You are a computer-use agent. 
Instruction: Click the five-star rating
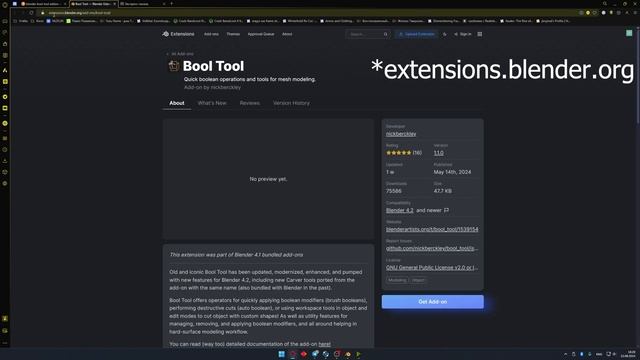coord(399,153)
